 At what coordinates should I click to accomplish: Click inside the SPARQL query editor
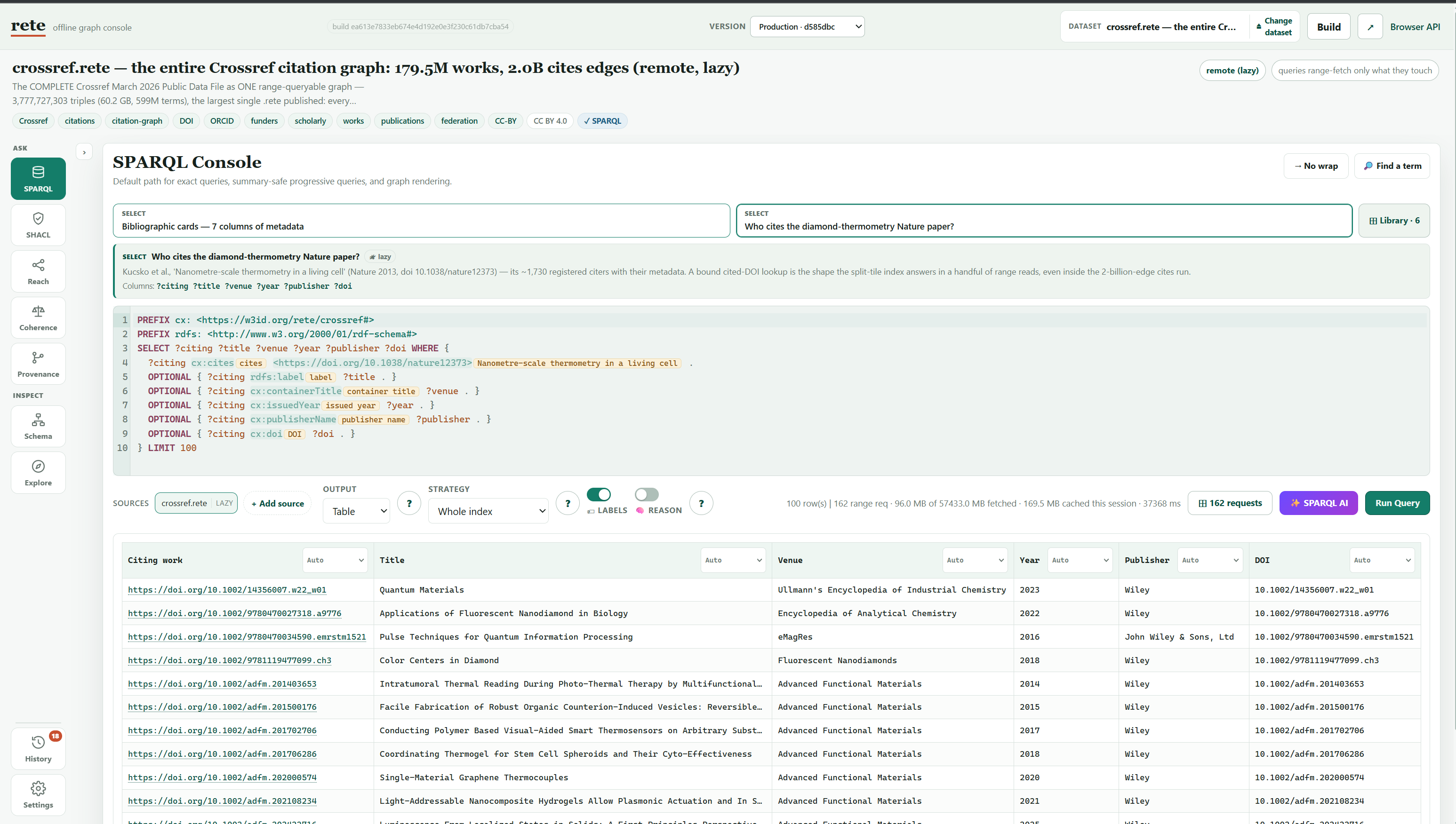tap(771, 390)
